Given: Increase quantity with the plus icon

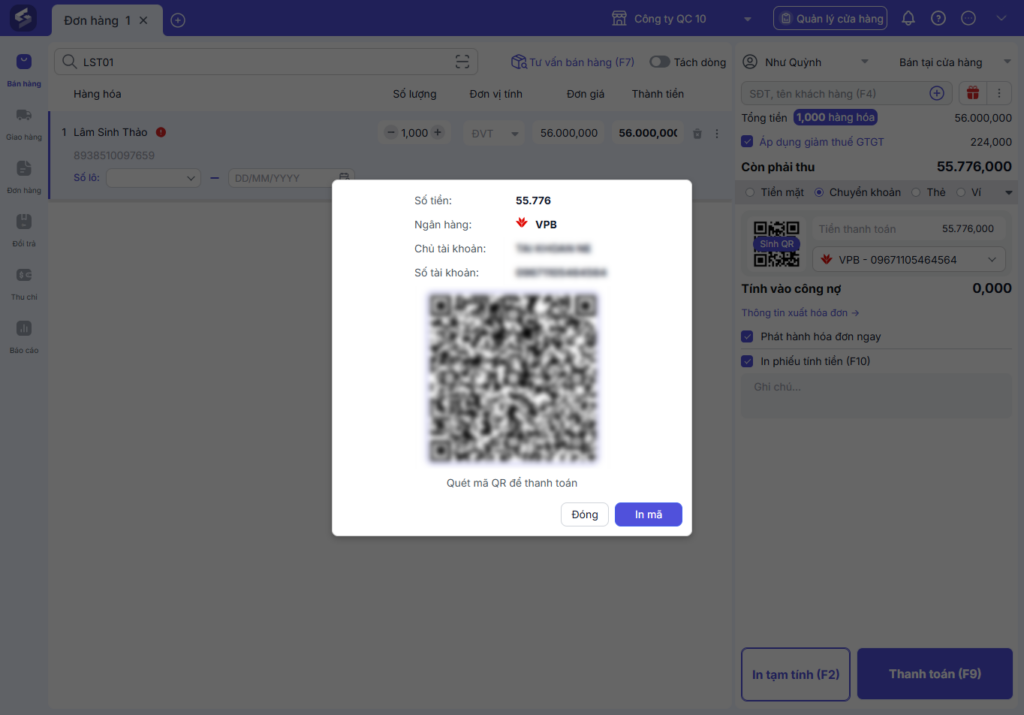Looking at the screenshot, I should click(x=438, y=133).
